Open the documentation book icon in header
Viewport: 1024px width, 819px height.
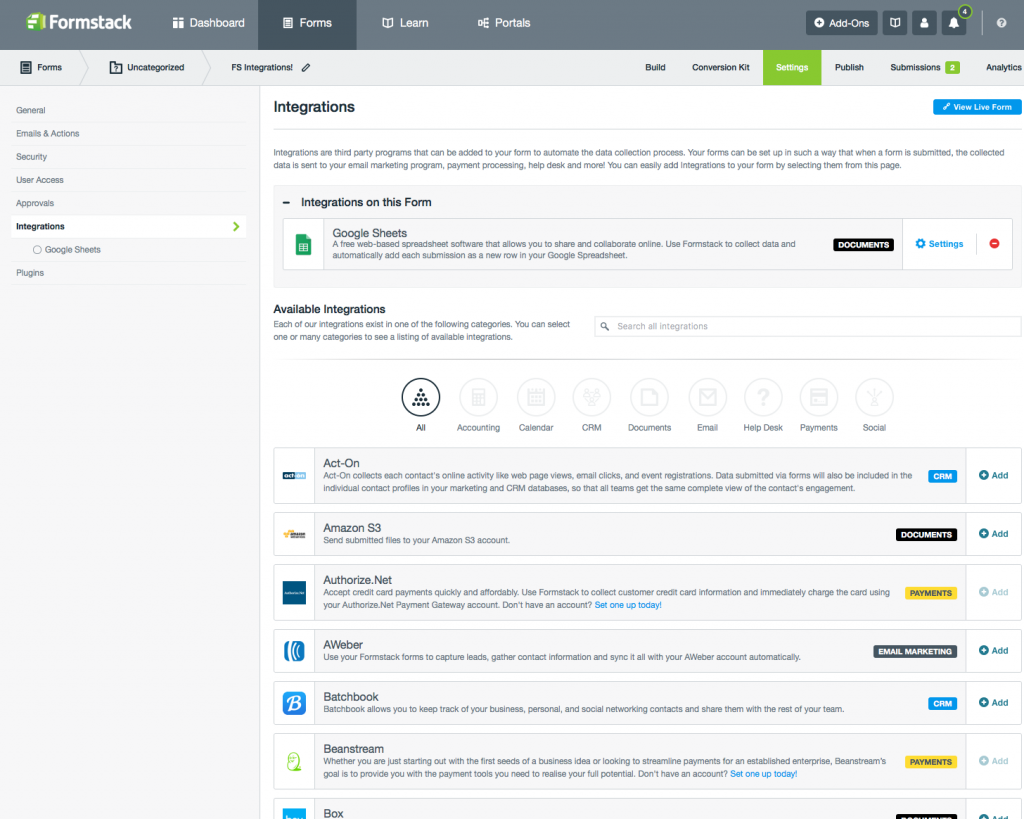click(x=895, y=23)
